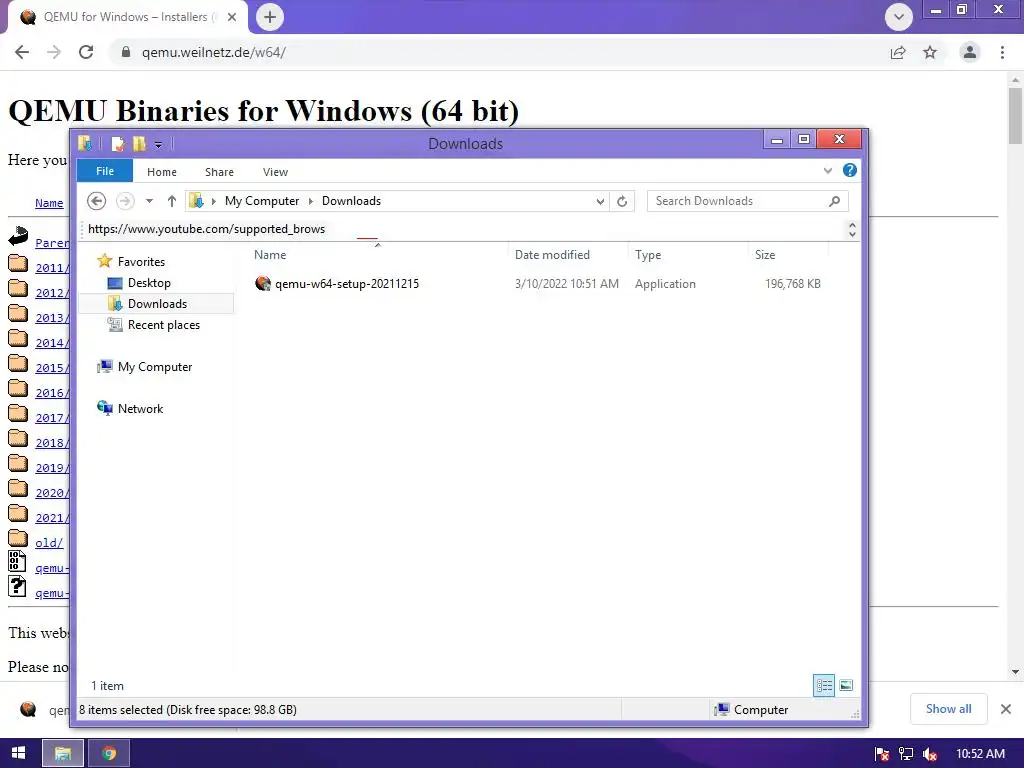Select Recent places in the navigation pane
Image resolution: width=1024 pixels, height=768 pixels.
(x=164, y=325)
